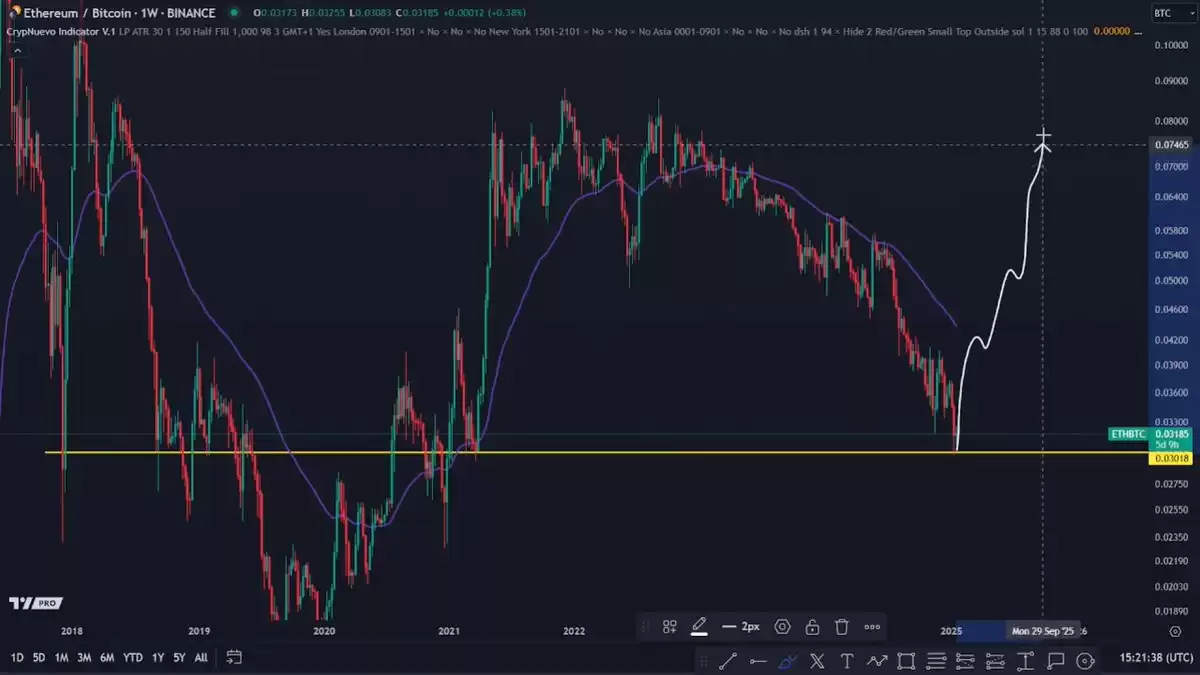Toggle the lock on selected drawing
Viewport: 1200px width, 675px height.
(x=812, y=627)
